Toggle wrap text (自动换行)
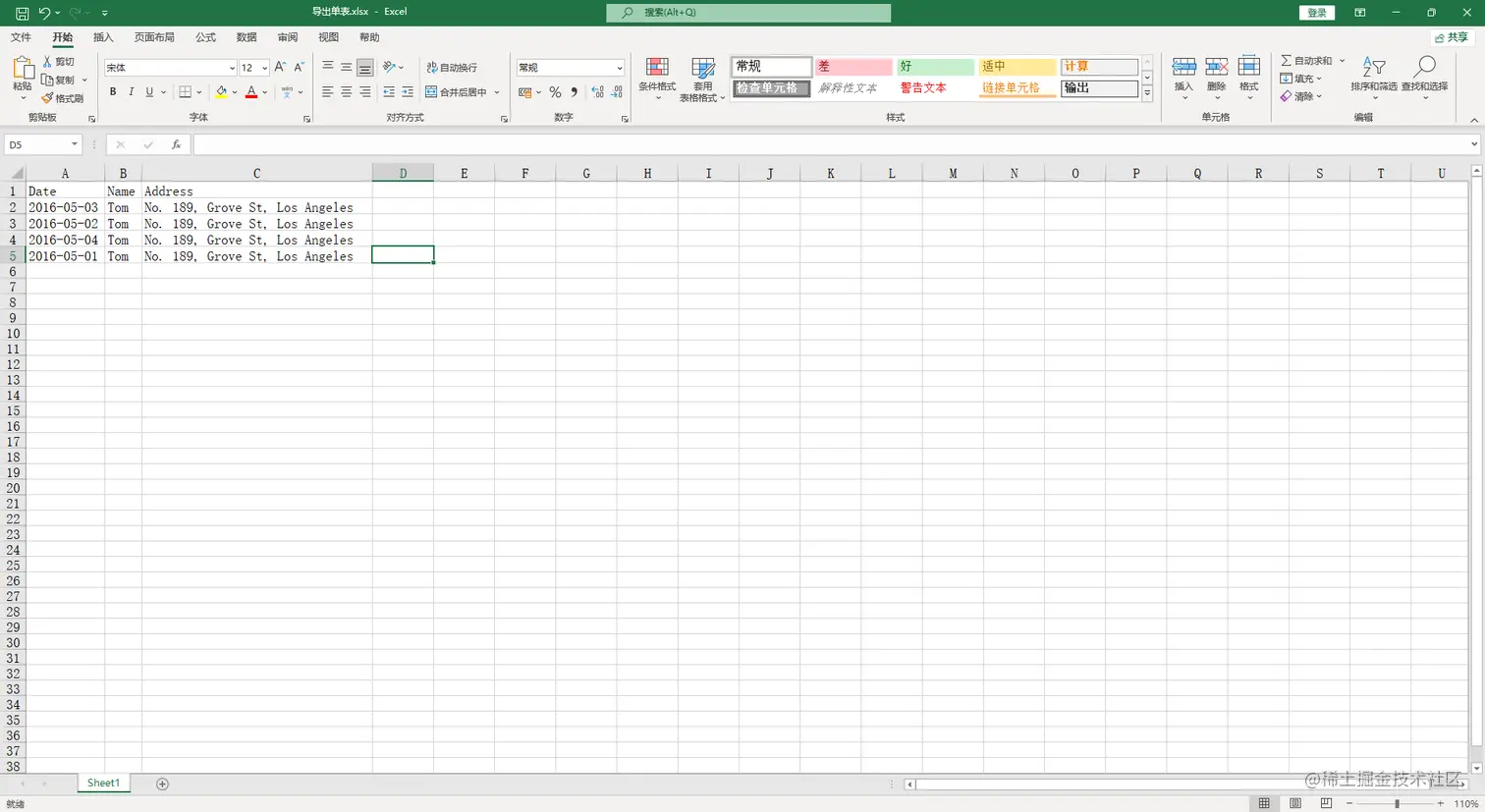The height and width of the screenshot is (812, 1485). [452, 67]
